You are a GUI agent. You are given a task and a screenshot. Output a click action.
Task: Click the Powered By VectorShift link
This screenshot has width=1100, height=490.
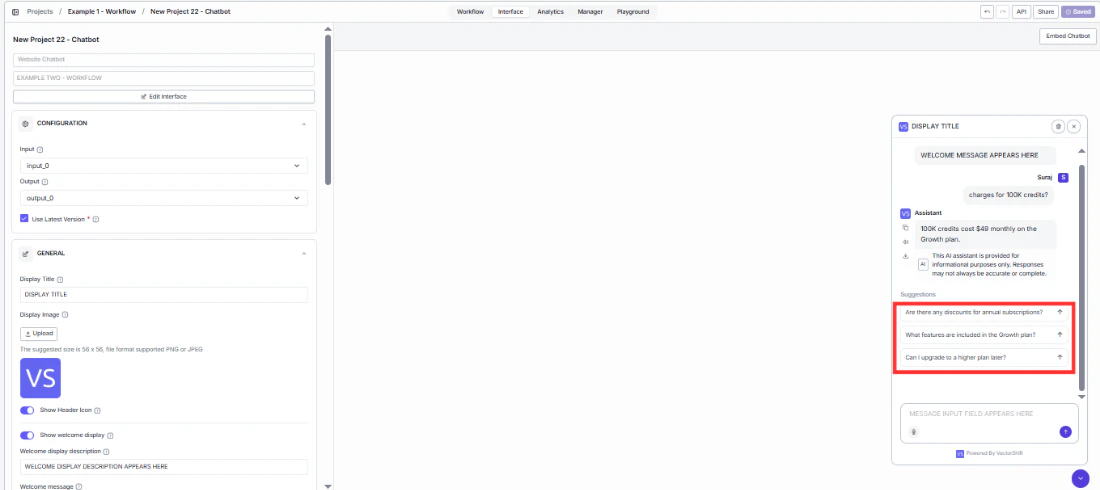pyautogui.click(x=989, y=453)
